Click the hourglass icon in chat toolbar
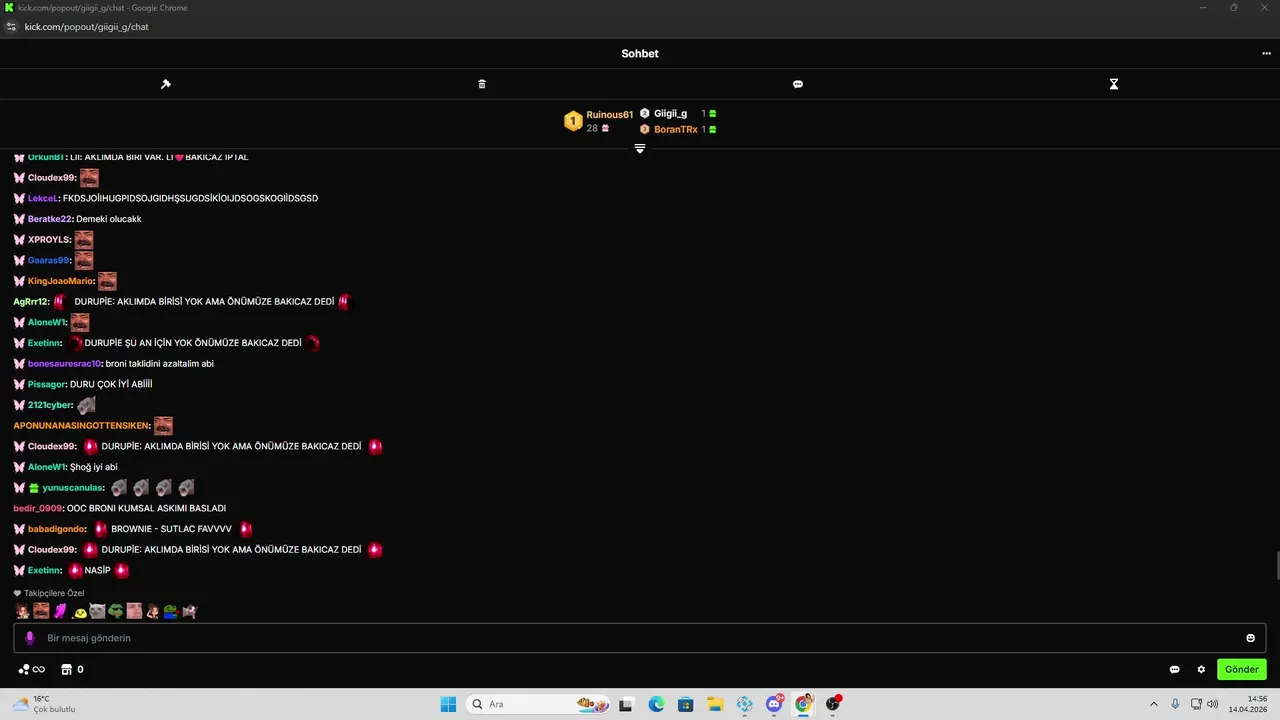The image size is (1280, 720). [x=1114, y=84]
